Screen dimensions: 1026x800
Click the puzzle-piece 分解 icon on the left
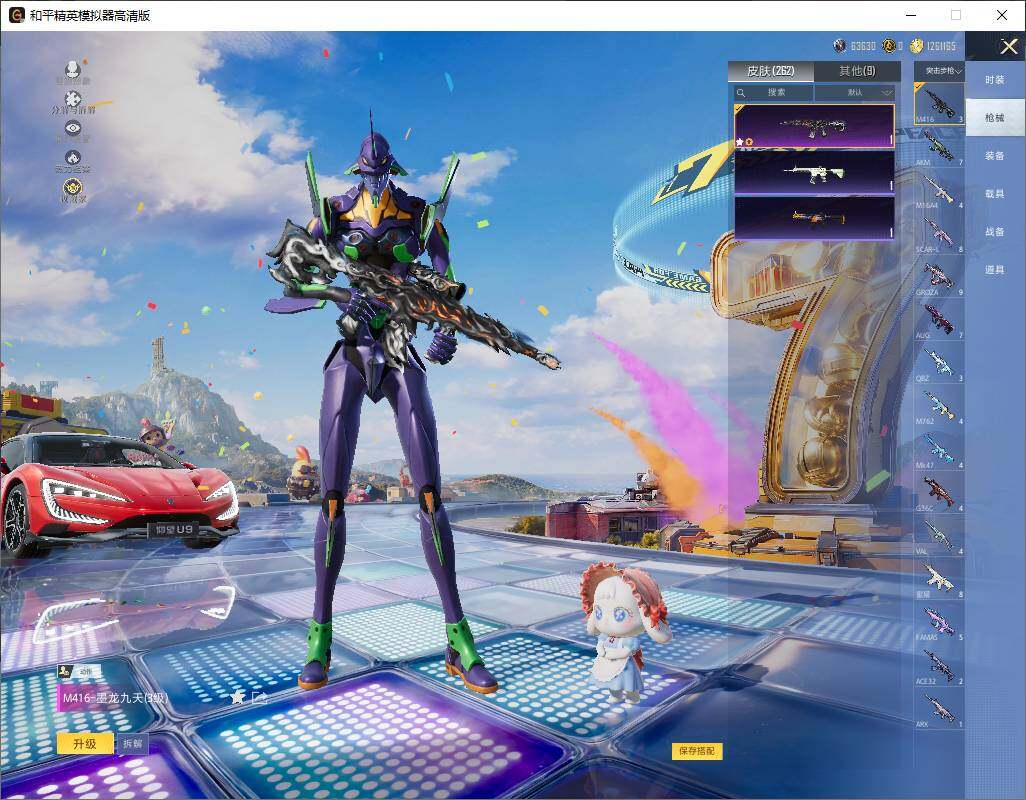[x=72, y=98]
